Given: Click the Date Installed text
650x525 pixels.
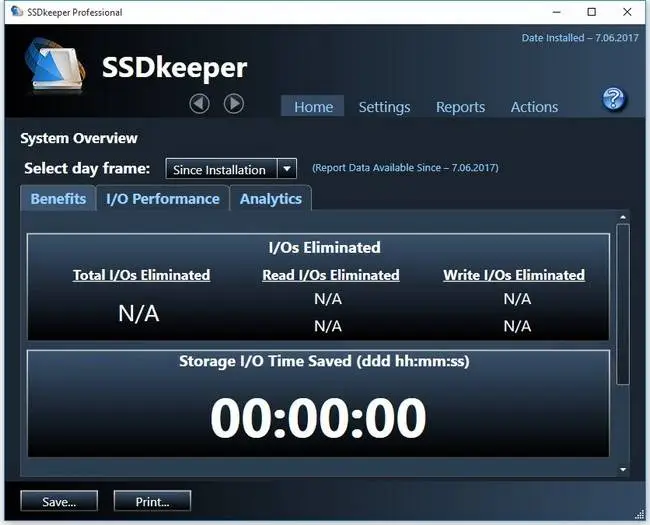Looking at the screenshot, I should click(x=580, y=38).
